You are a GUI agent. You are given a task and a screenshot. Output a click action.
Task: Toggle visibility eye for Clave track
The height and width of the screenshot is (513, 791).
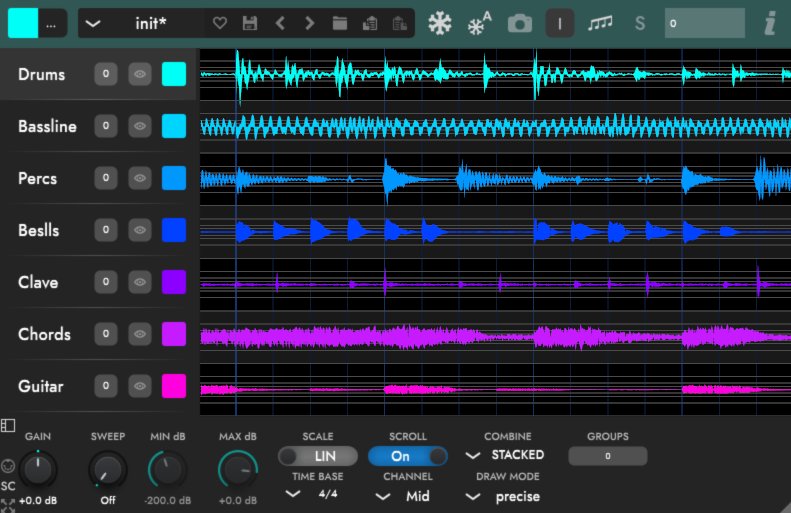[140, 282]
